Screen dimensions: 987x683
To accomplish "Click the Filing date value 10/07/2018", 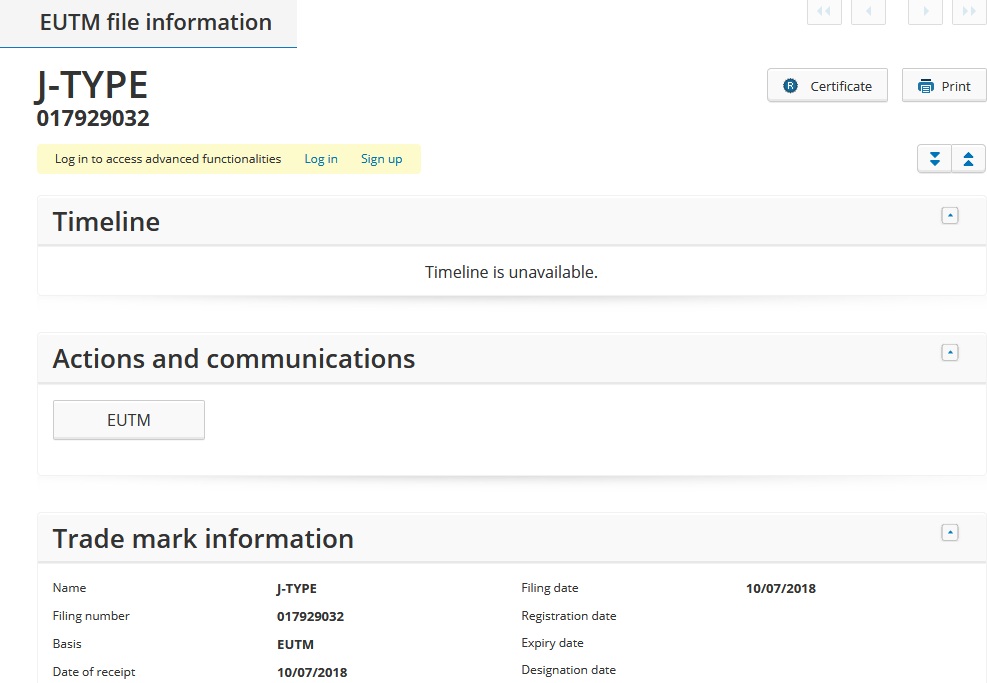I will pos(780,589).
